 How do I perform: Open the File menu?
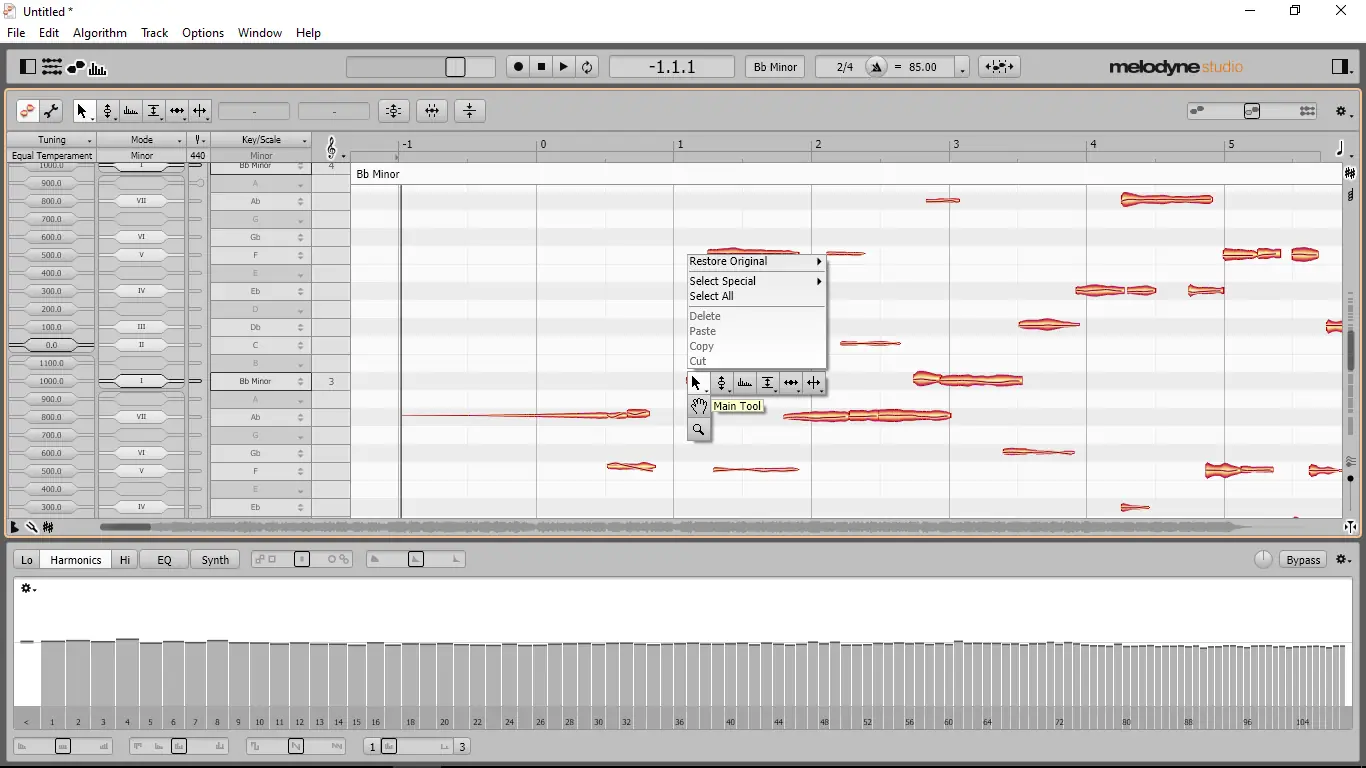(x=16, y=33)
